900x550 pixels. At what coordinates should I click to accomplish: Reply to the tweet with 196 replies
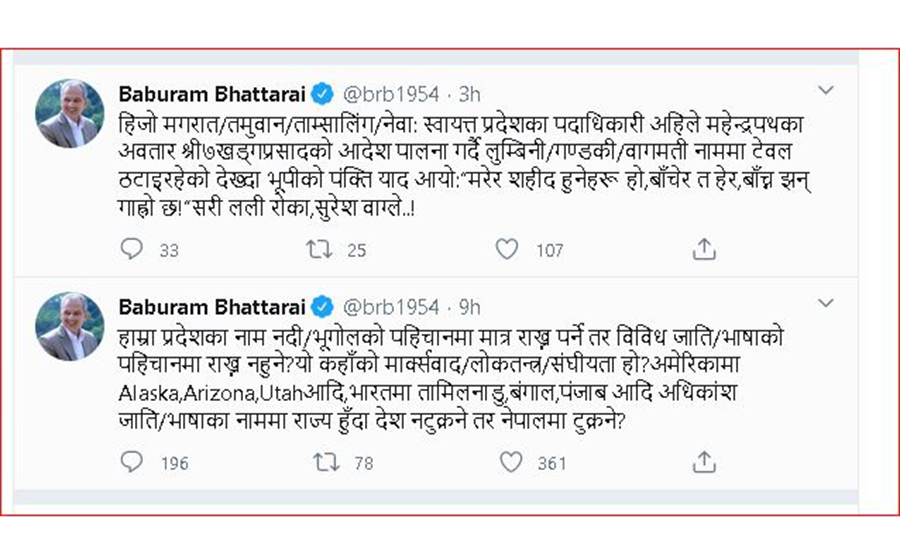click(x=133, y=461)
